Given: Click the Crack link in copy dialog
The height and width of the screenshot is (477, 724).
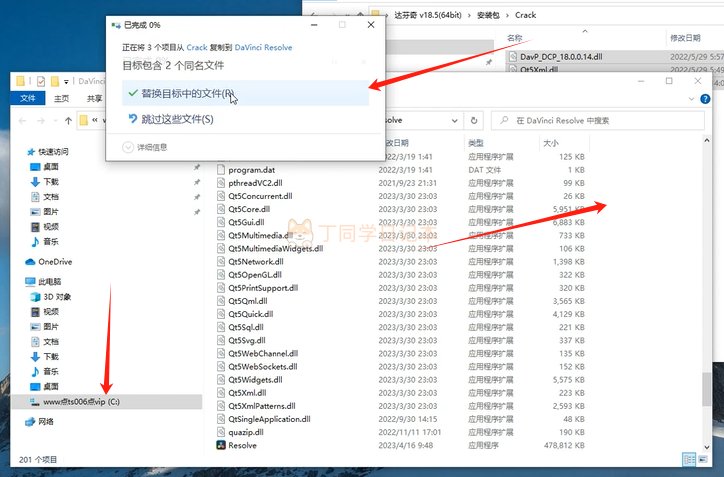Looking at the screenshot, I should click(196, 47).
